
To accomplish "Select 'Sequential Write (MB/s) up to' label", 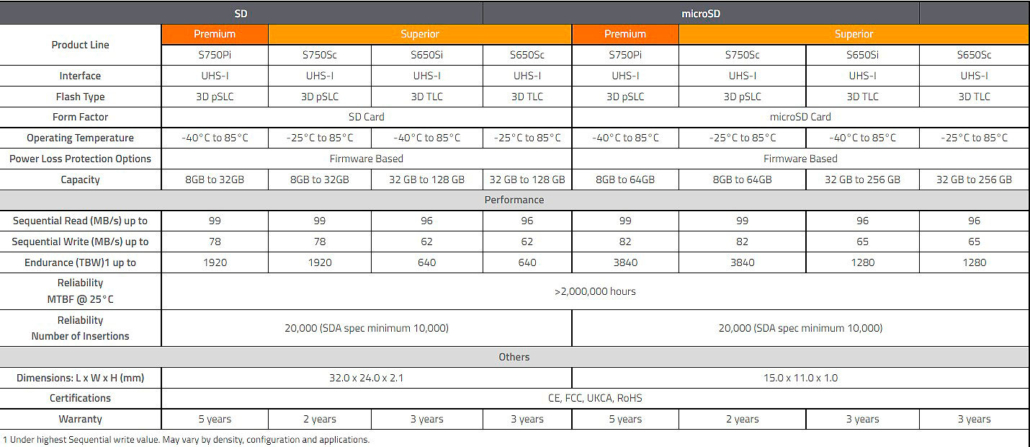I will click(80, 241).
